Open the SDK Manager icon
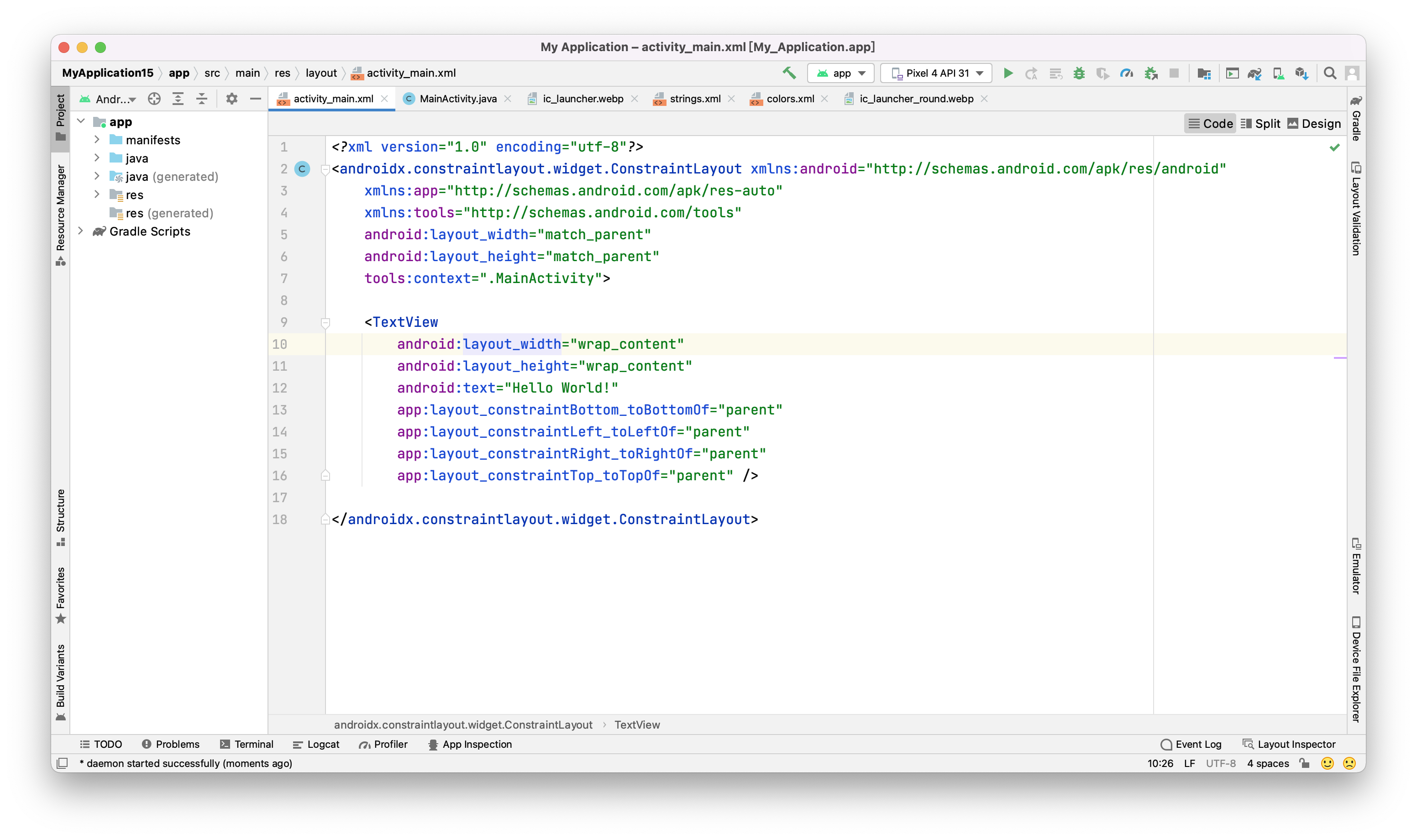This screenshot has width=1417, height=840. pyautogui.click(x=1302, y=73)
